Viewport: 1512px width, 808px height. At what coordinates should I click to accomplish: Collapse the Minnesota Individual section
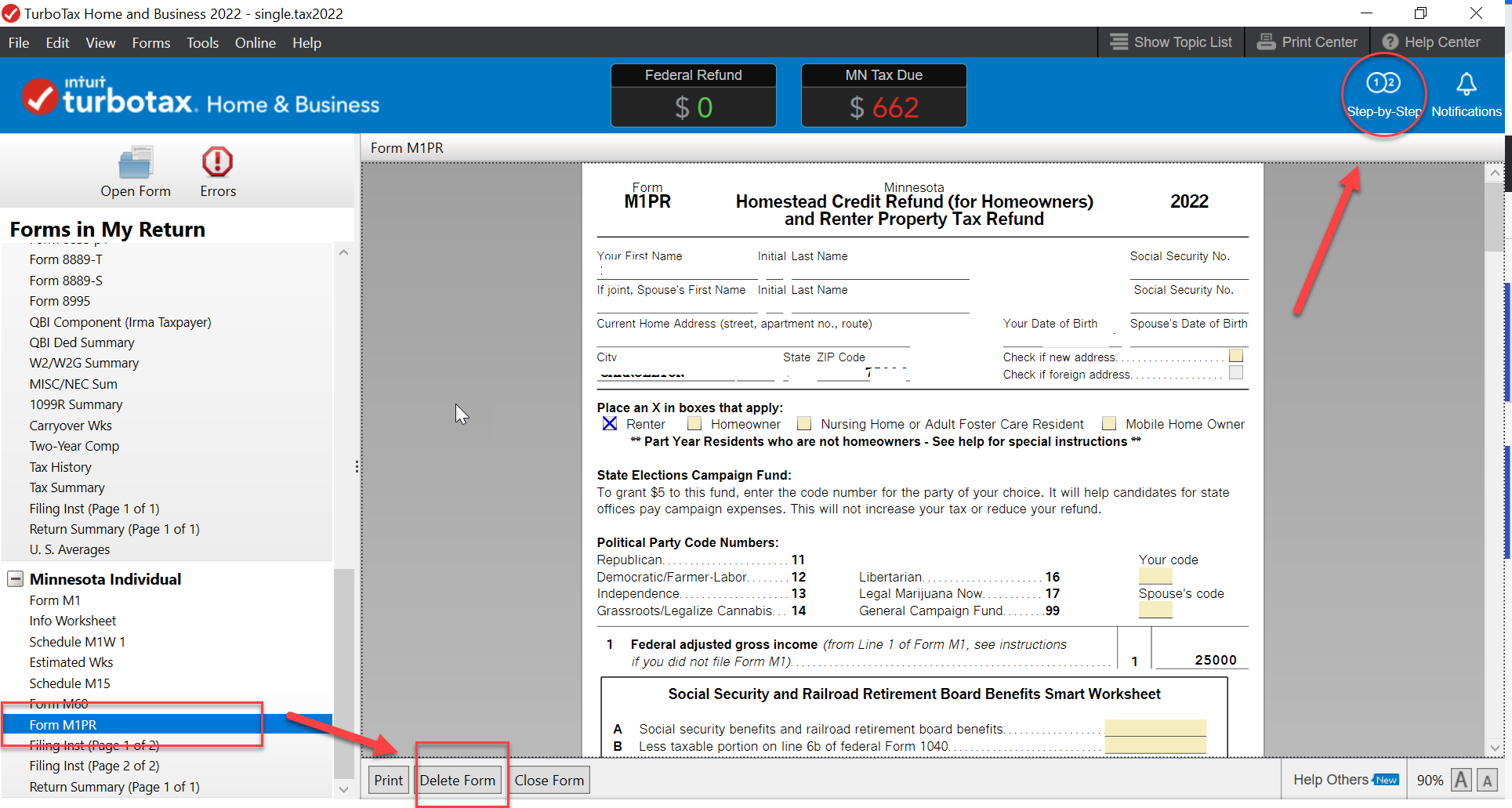point(15,579)
